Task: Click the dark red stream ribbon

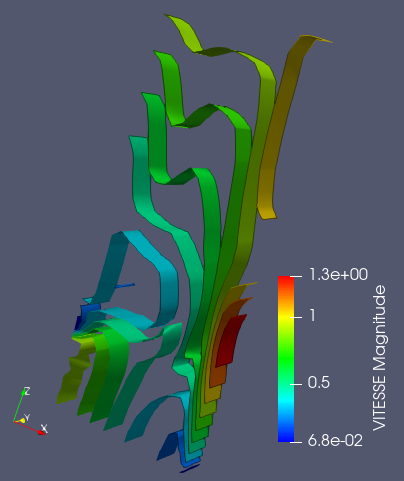Action: click(231, 341)
